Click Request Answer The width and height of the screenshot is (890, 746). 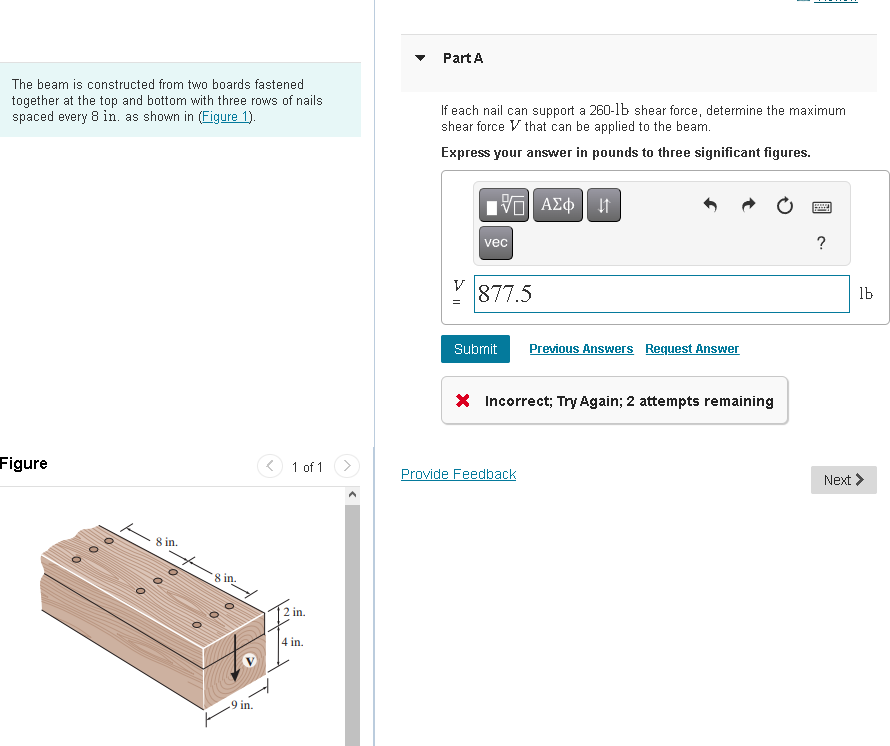[691, 348]
